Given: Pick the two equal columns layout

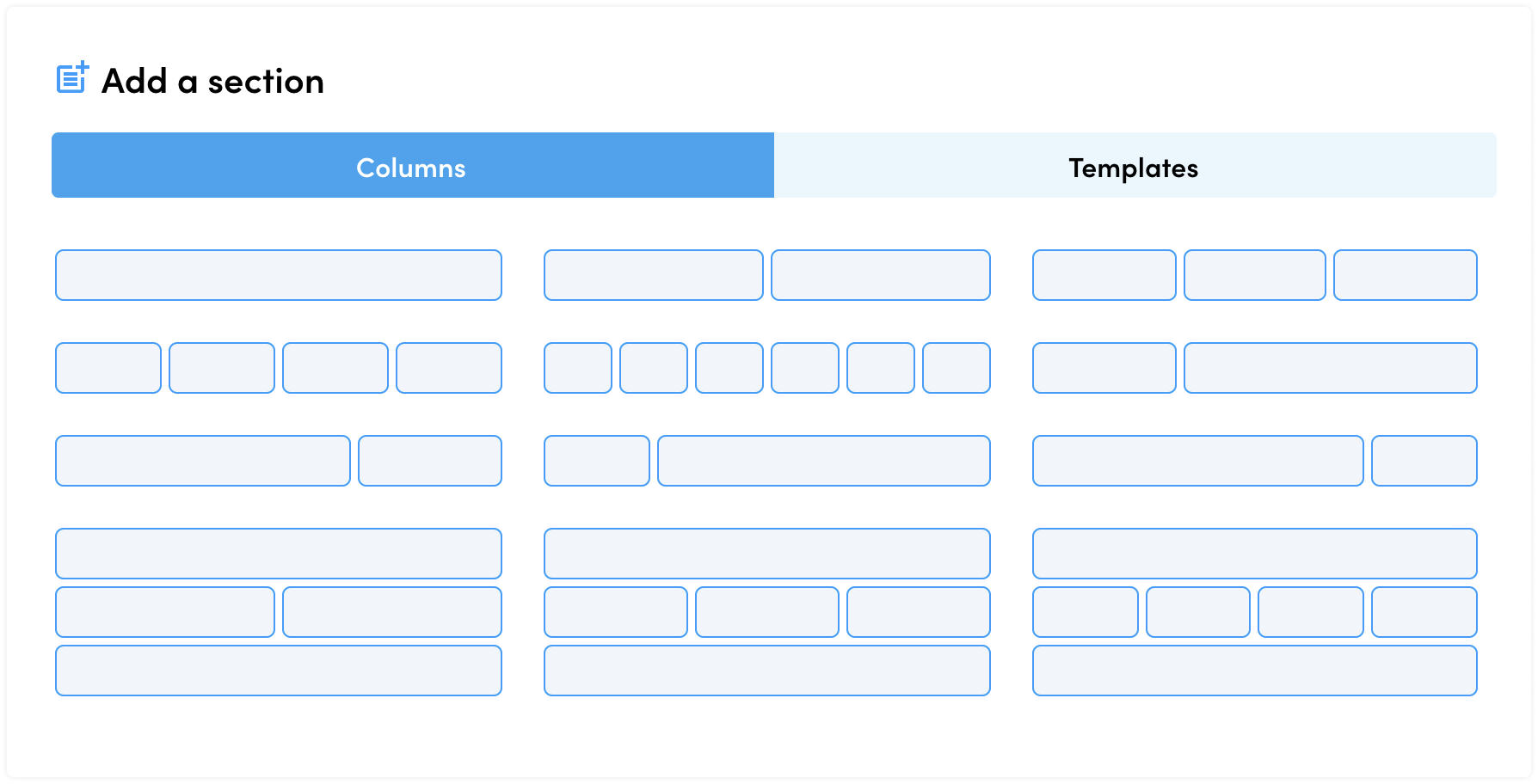Looking at the screenshot, I should [767, 275].
